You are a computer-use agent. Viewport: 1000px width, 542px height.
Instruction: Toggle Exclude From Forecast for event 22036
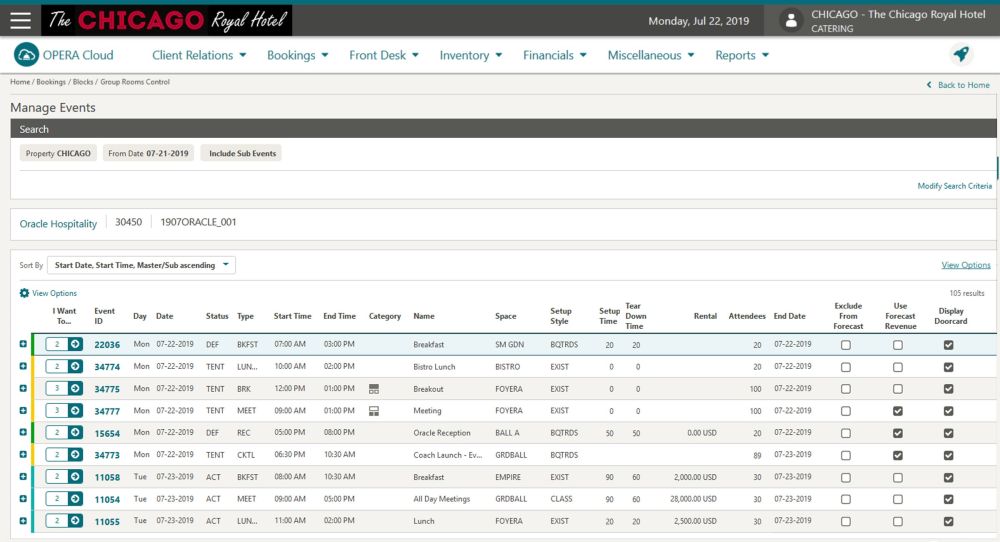[x=846, y=345]
